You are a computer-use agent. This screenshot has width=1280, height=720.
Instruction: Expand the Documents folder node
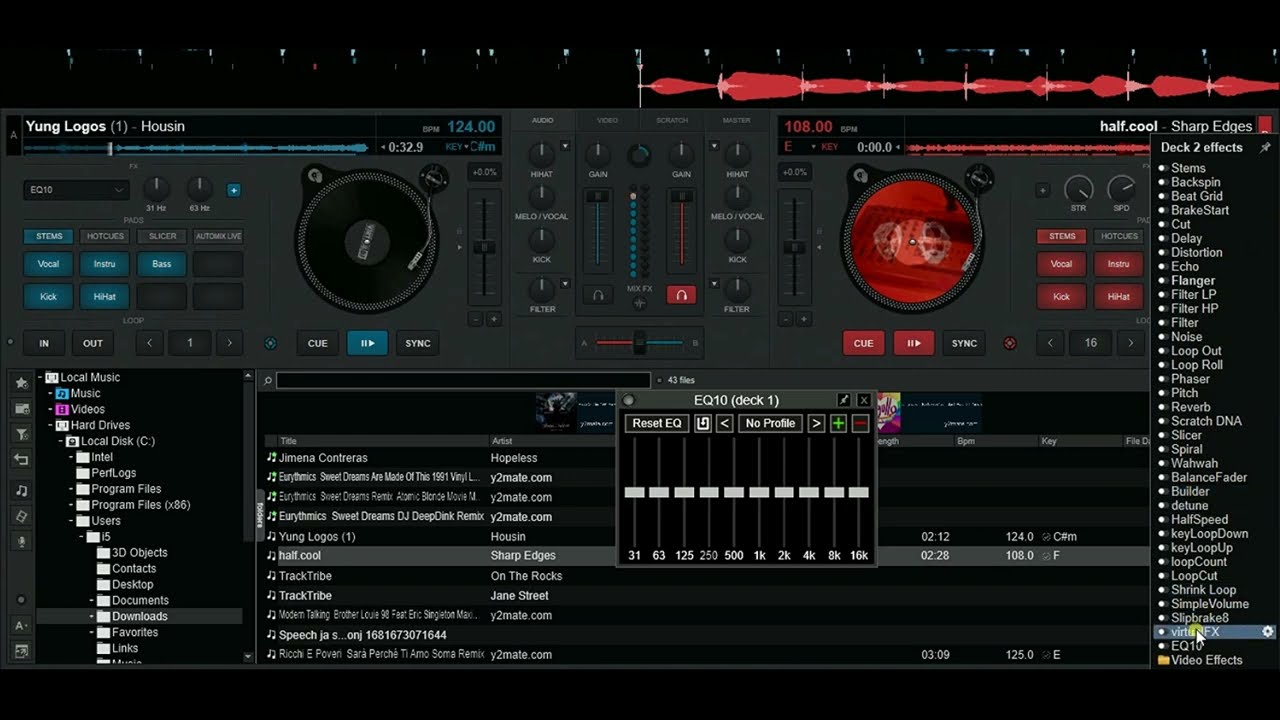[91, 601]
